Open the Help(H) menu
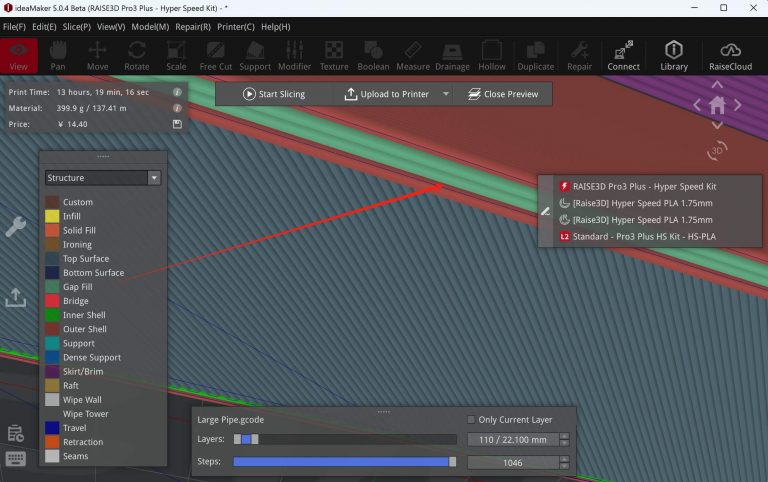This screenshot has height=482, width=768. point(275,27)
